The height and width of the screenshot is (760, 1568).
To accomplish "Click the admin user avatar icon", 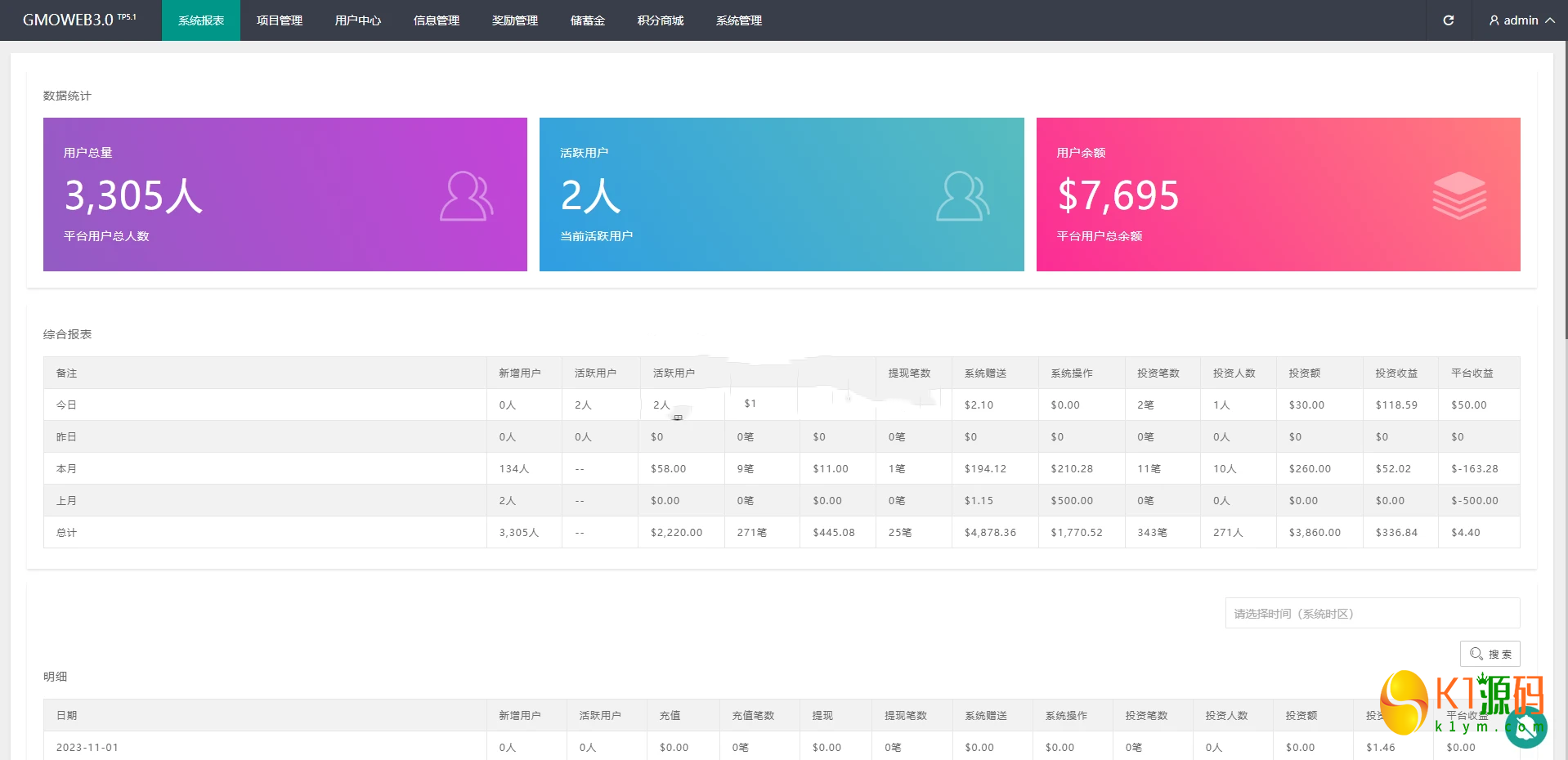I will pos(1494,20).
